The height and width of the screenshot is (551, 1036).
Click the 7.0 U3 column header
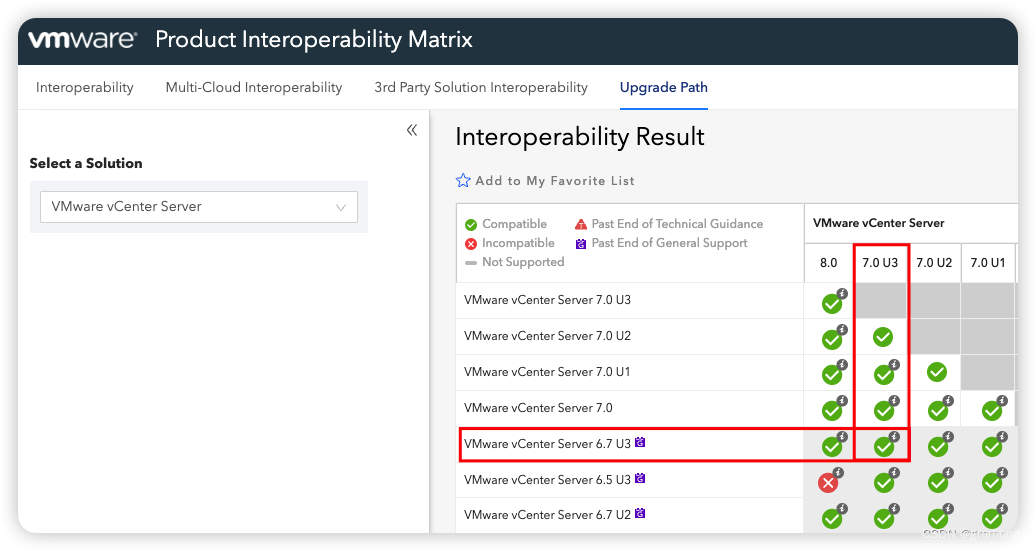point(880,262)
